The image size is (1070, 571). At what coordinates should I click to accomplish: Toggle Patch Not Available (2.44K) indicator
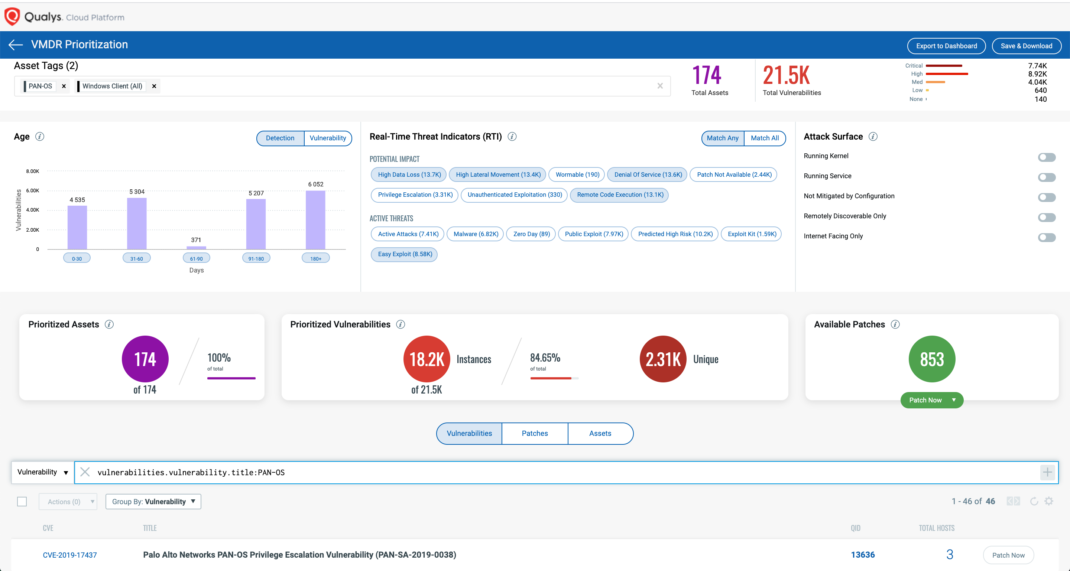(x=734, y=175)
